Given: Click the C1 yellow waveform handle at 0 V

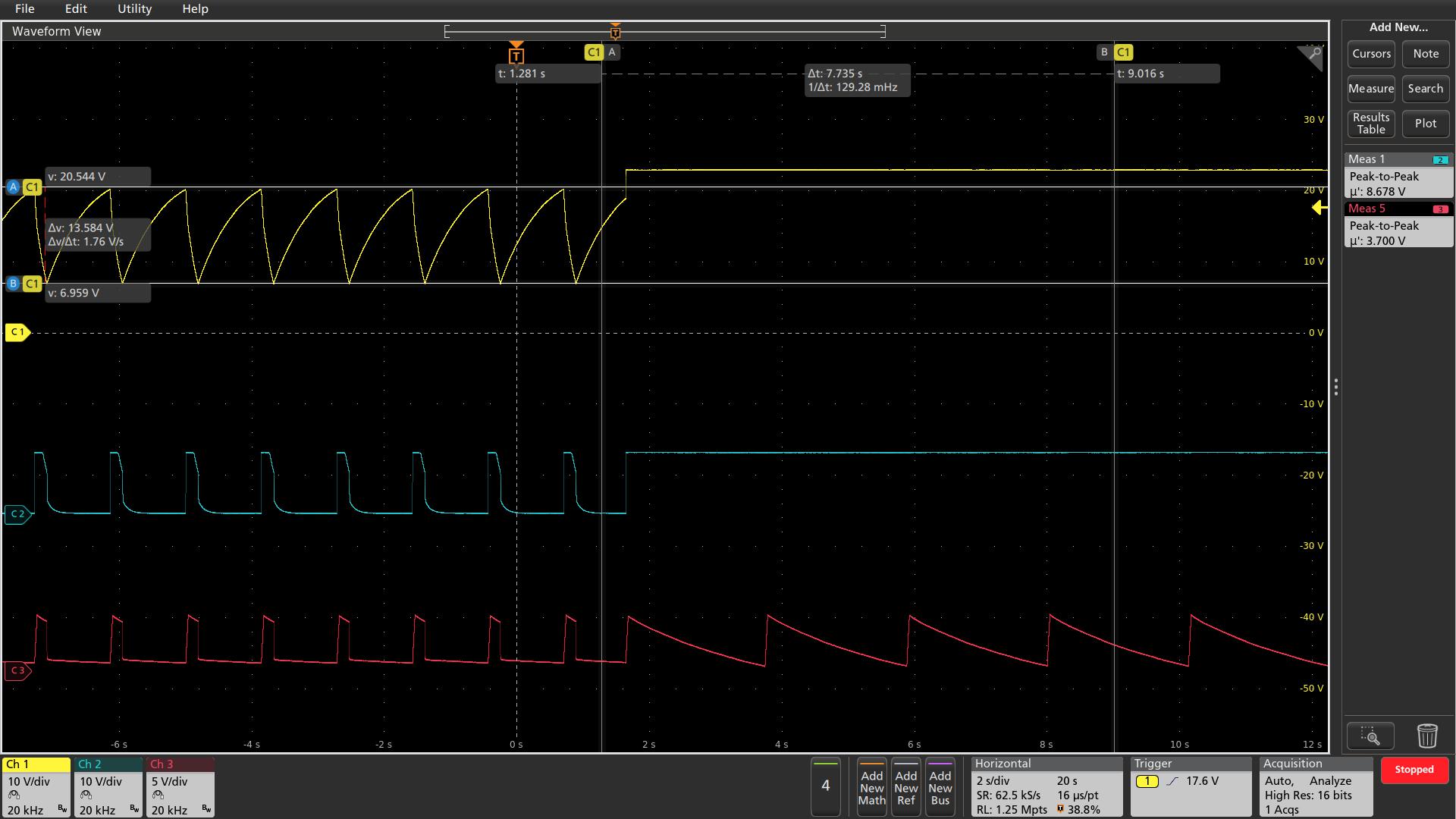Looking at the screenshot, I should (17, 332).
